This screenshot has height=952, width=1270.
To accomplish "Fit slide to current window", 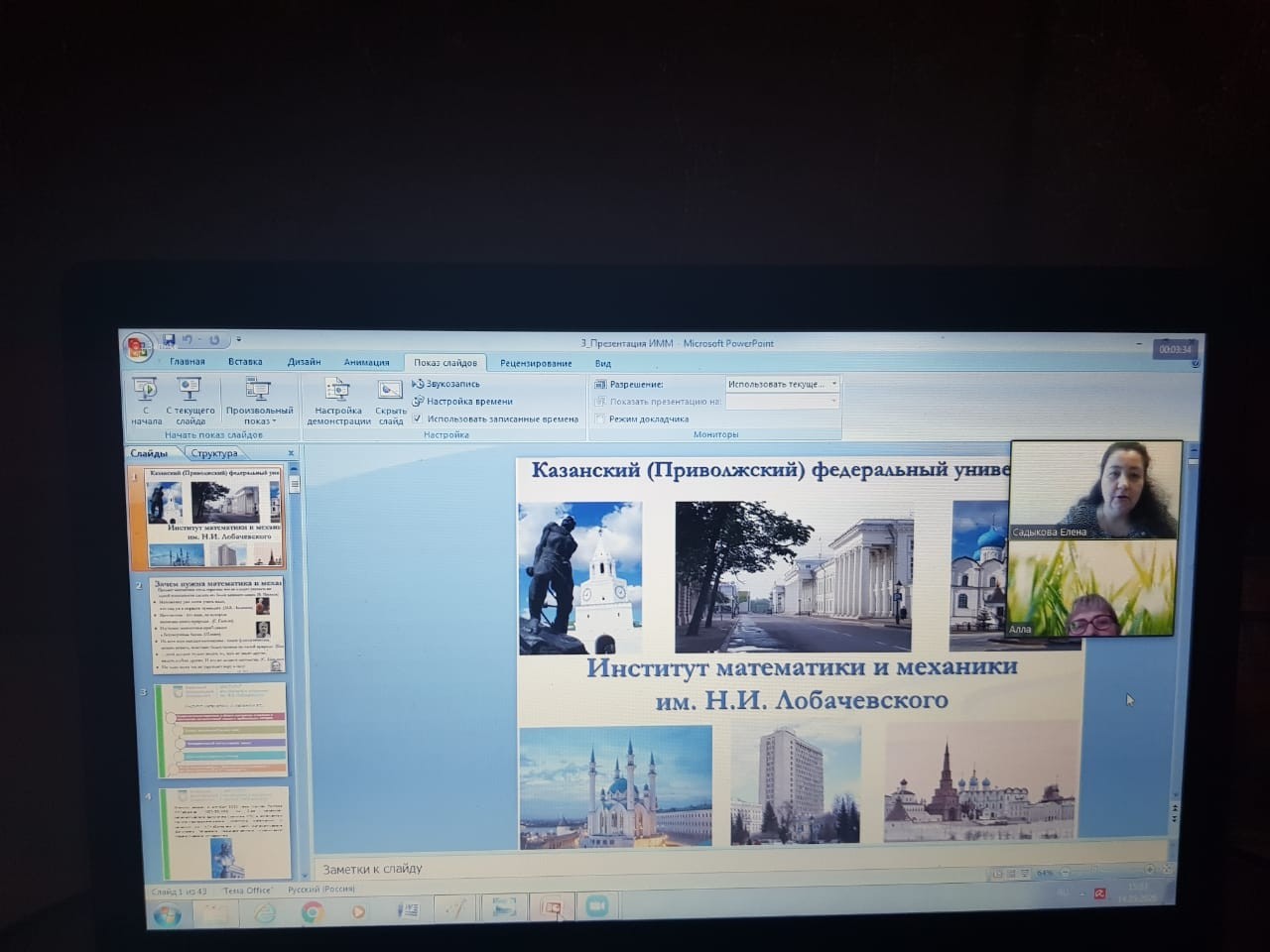I will tap(1169, 870).
